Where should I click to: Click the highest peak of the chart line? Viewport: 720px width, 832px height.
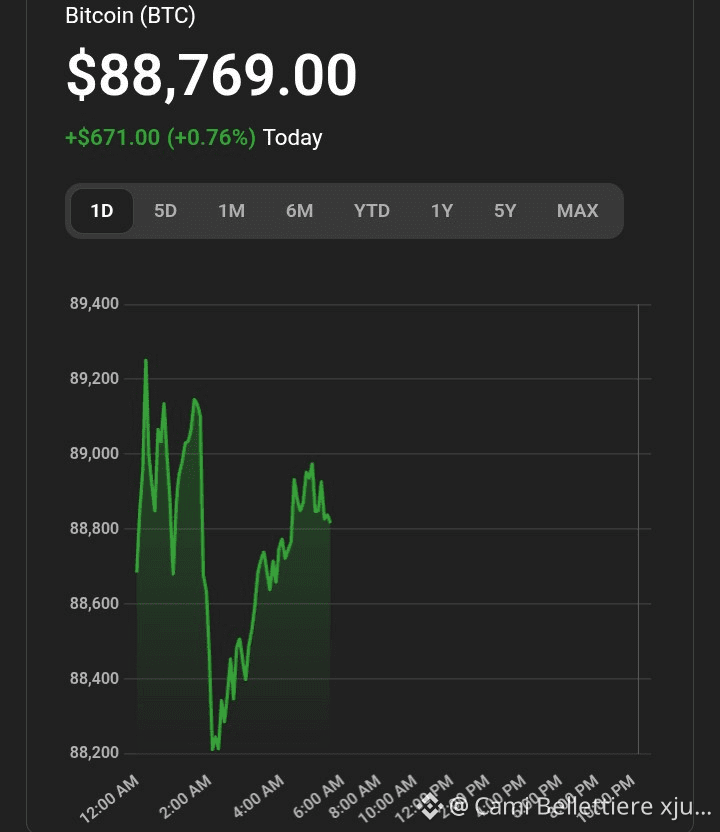[145, 361]
